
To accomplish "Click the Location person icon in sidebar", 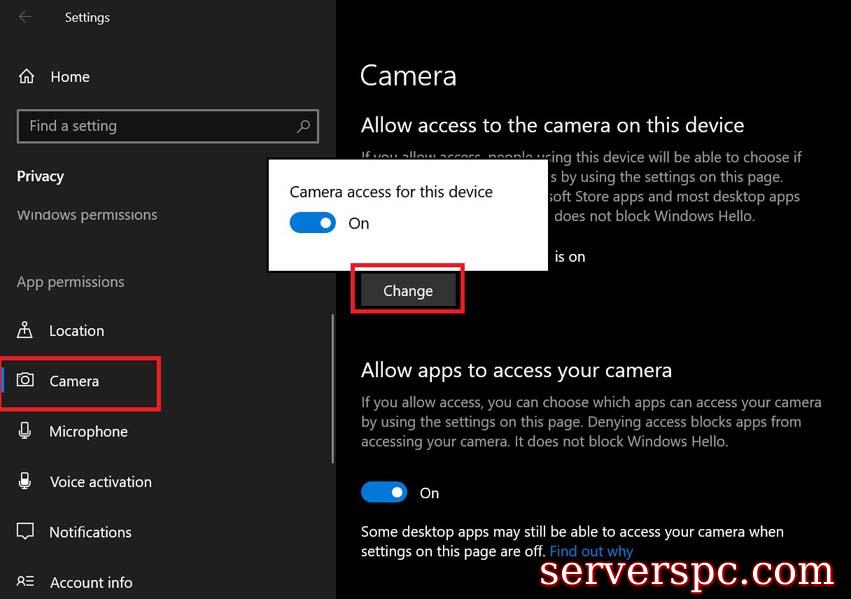I will pyautogui.click(x=26, y=331).
